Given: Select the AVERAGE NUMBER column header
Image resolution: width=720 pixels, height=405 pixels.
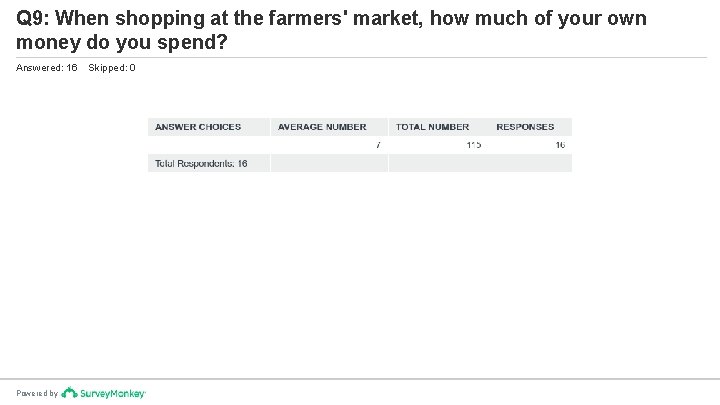Looking at the screenshot, I should 322,127.
